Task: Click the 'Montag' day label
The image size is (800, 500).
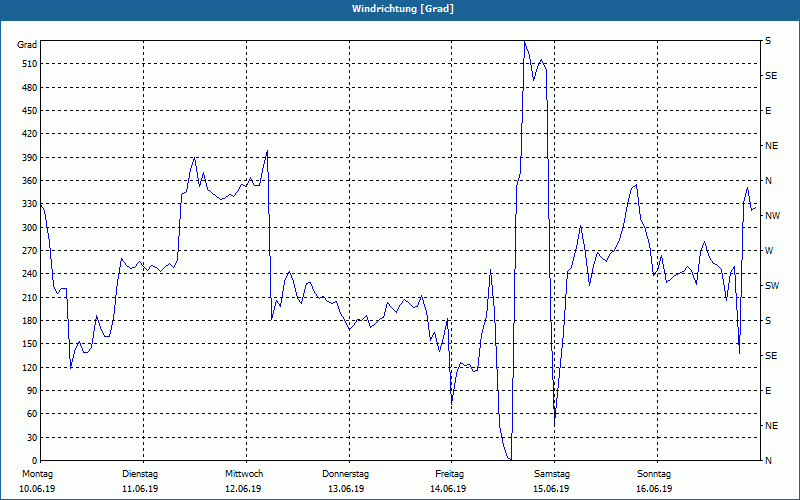Action: pos(37,474)
